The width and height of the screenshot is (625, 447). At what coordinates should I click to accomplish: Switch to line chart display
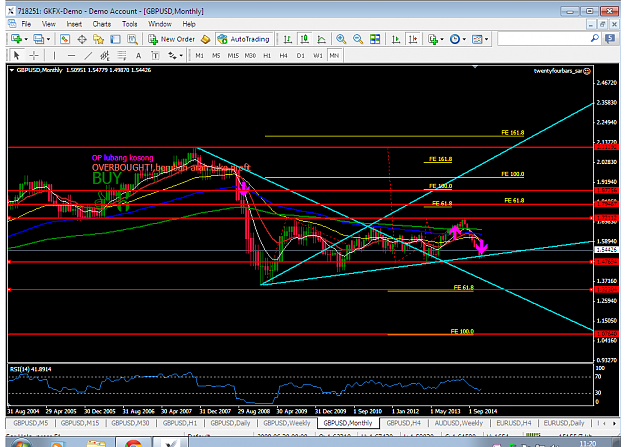[321, 39]
